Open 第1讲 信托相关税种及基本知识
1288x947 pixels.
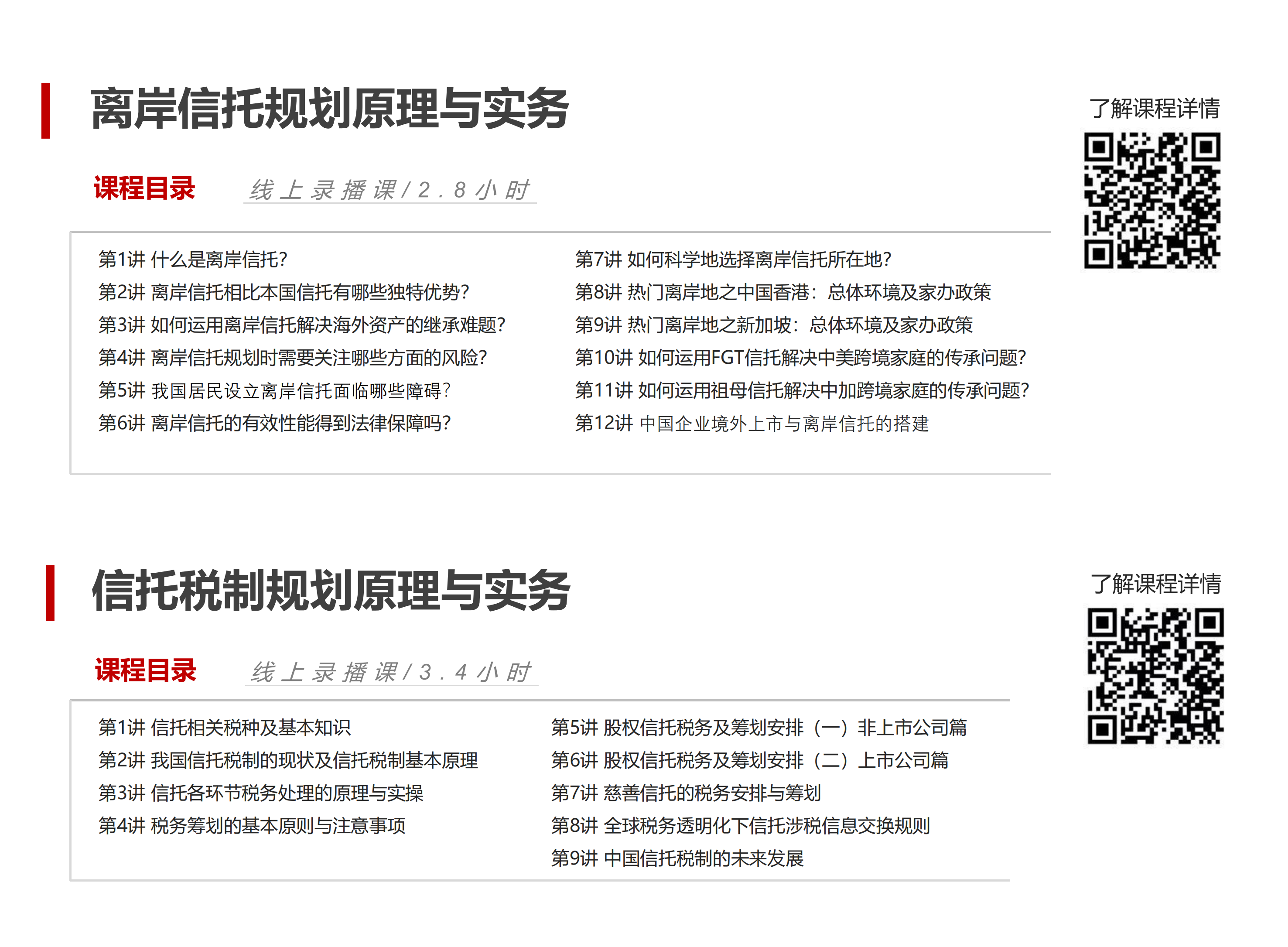225,728
